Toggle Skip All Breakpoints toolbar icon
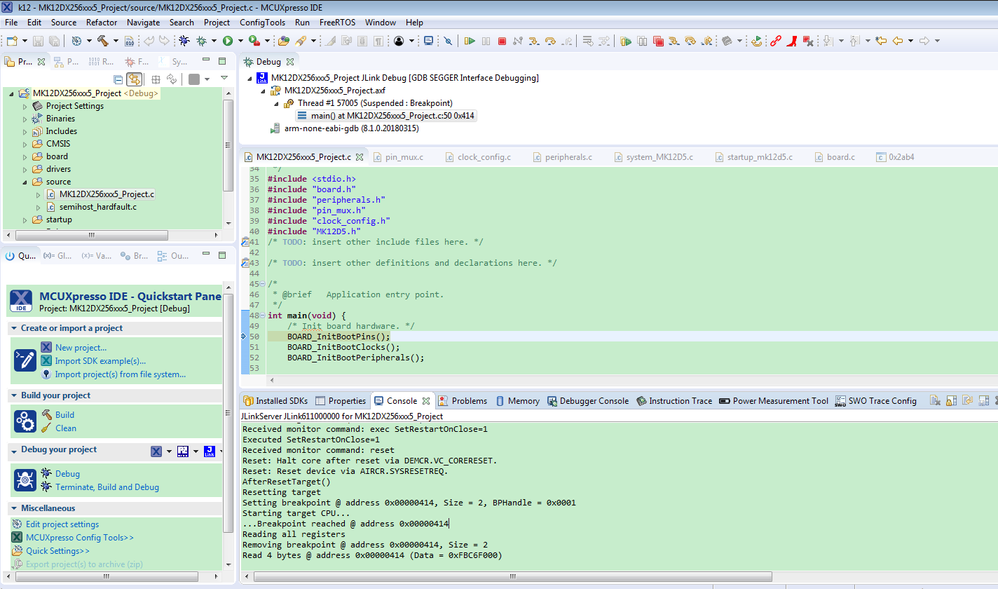This screenshot has width=998, height=589. [x=448, y=41]
